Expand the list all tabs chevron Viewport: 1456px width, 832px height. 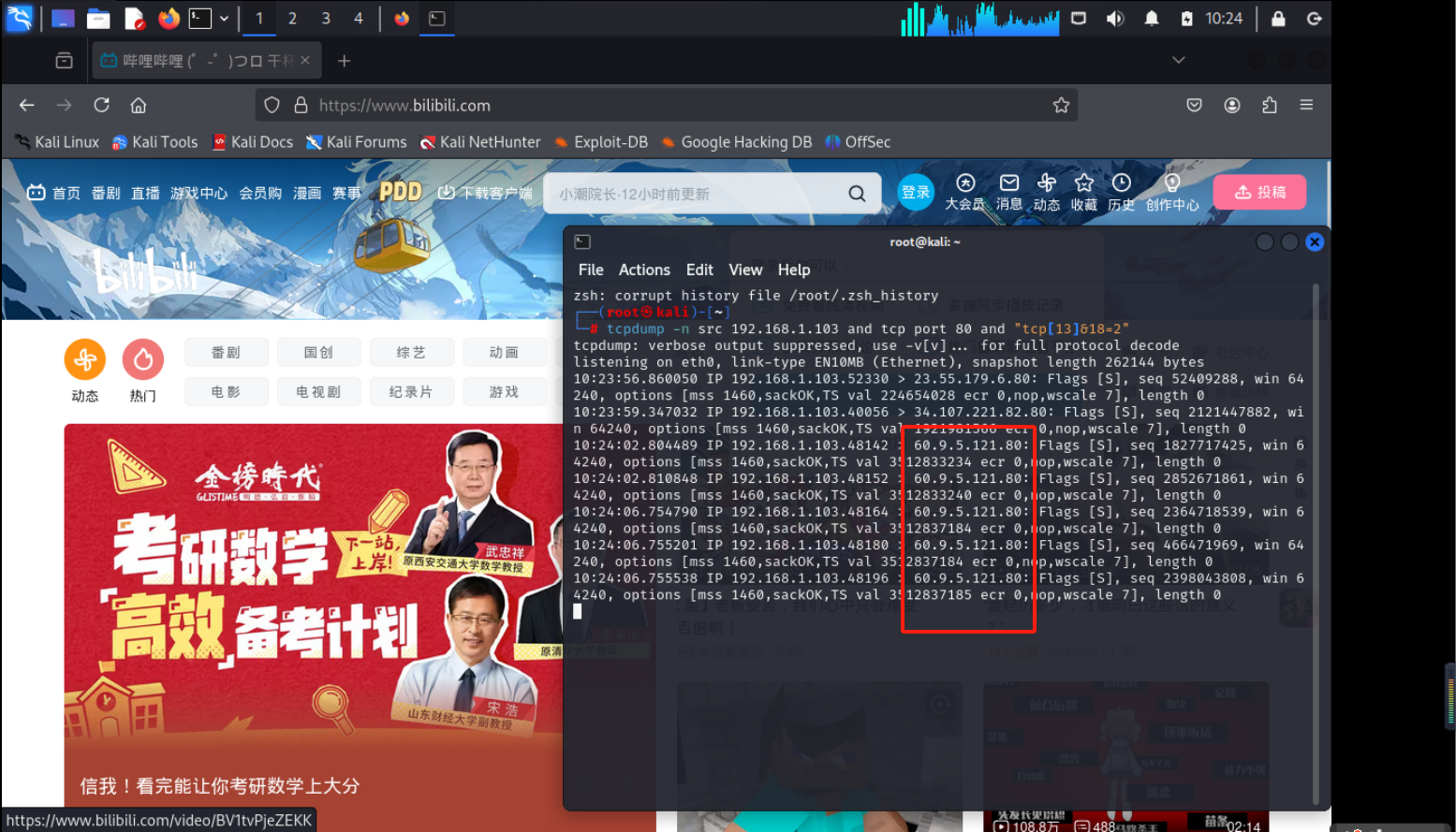click(x=1178, y=60)
